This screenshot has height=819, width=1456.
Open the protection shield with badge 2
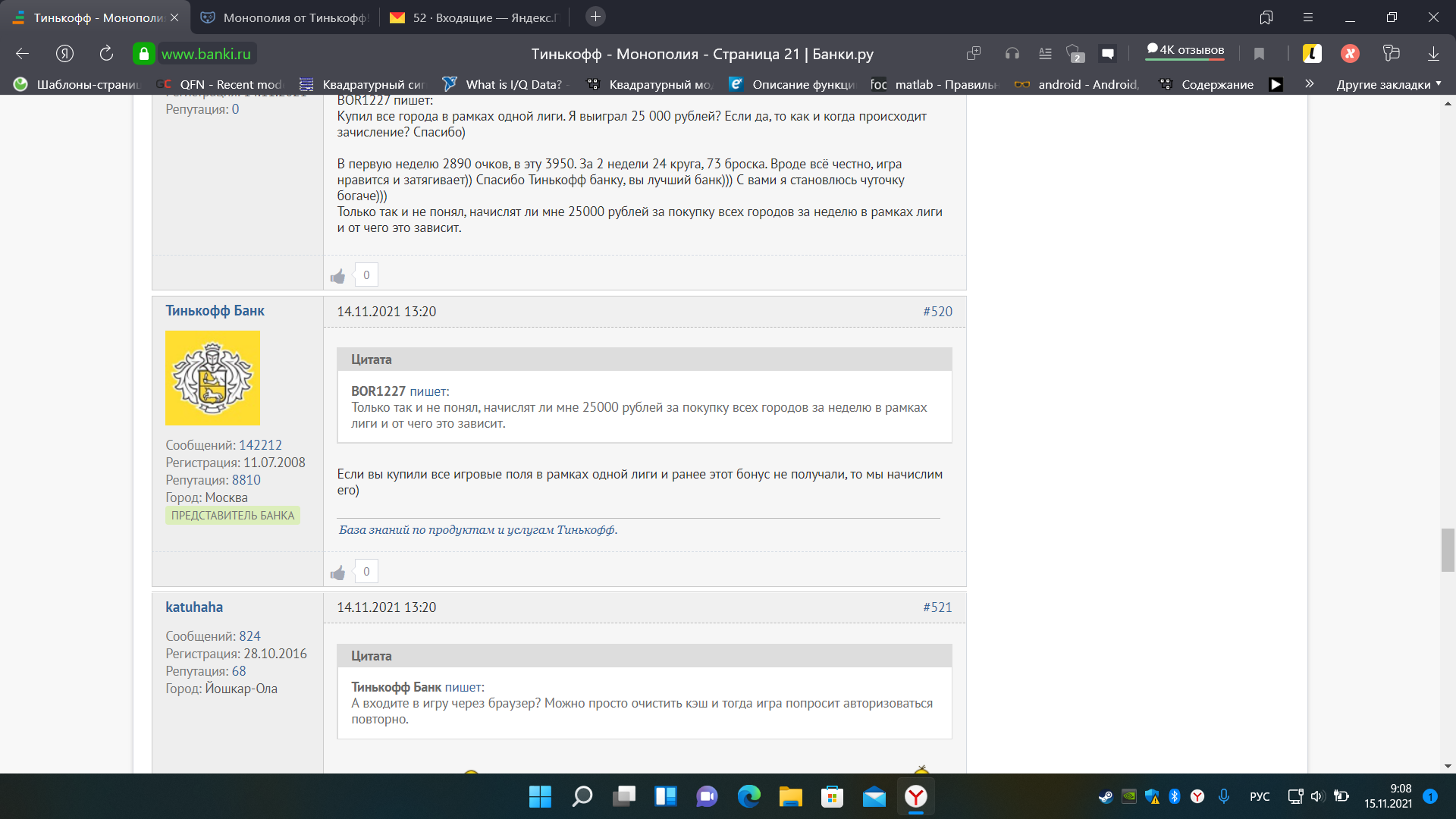point(1075,53)
